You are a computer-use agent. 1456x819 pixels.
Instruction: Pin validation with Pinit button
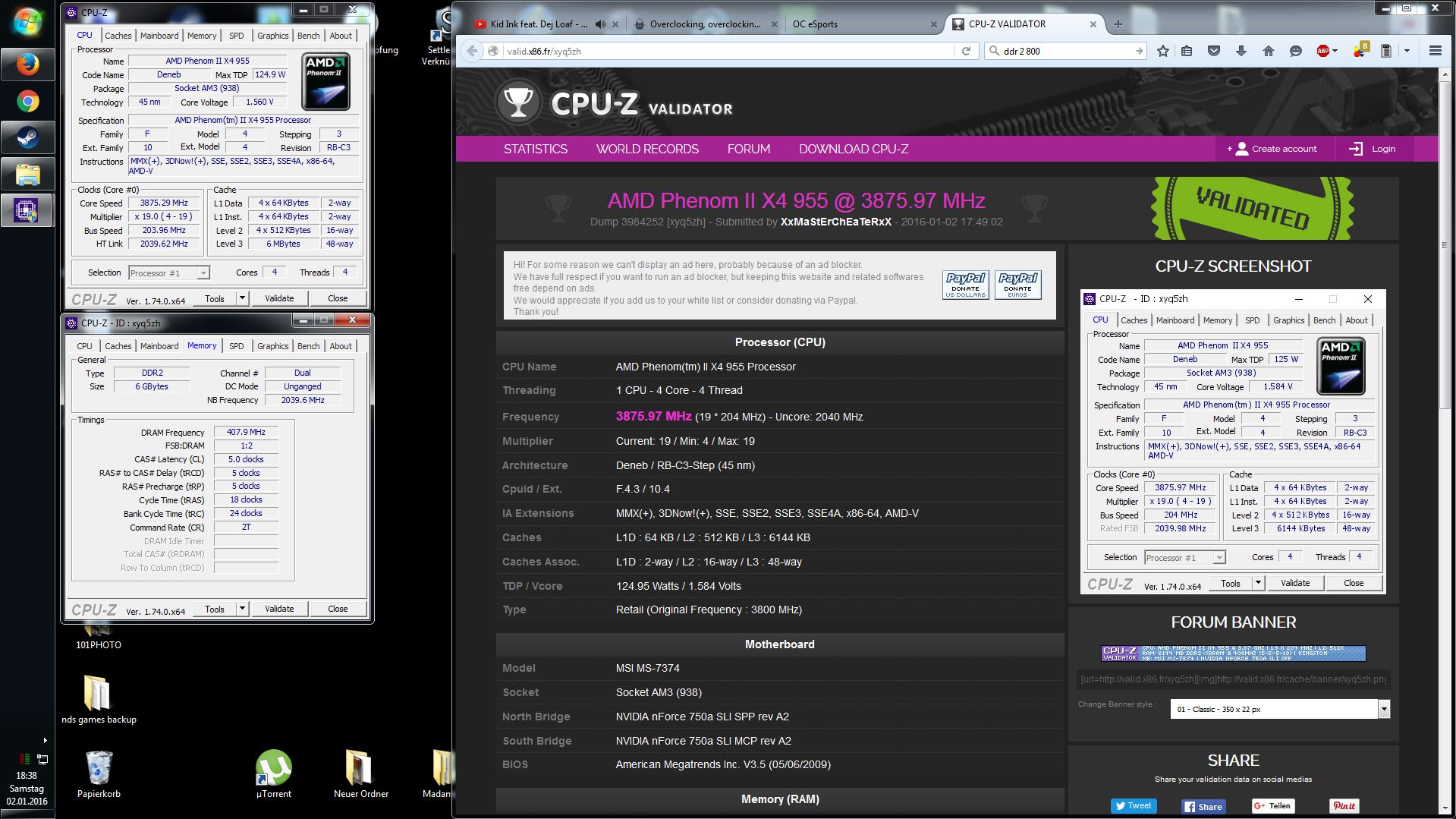(1344, 806)
